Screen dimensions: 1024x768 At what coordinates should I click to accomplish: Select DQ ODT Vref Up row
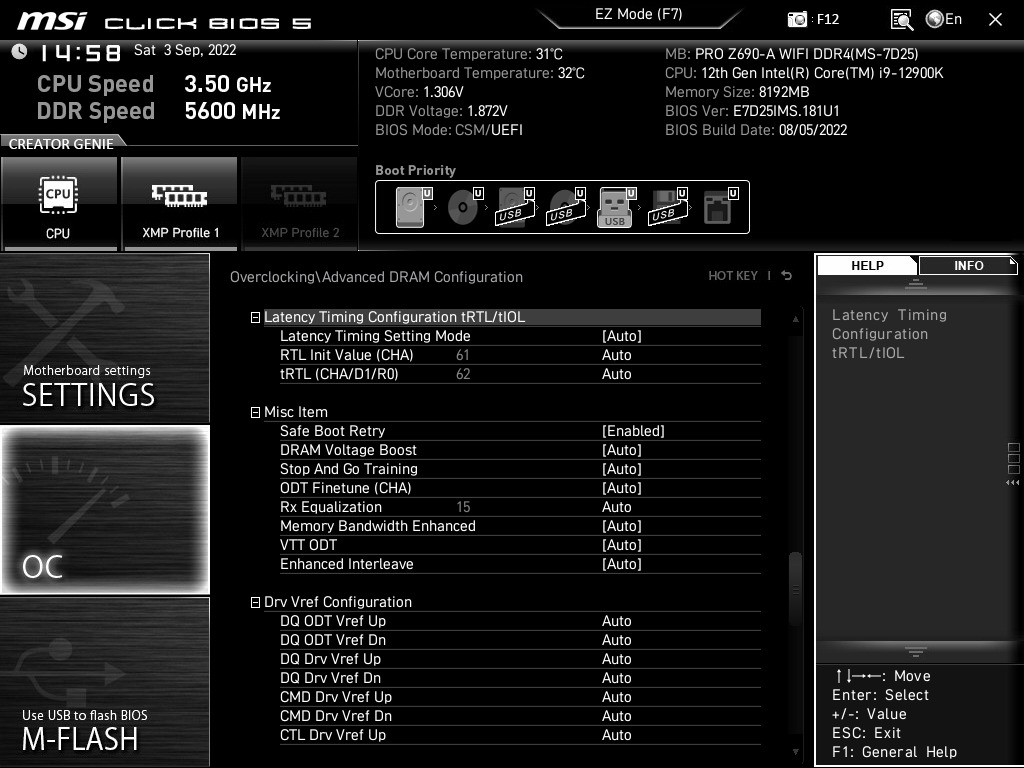pos(520,621)
